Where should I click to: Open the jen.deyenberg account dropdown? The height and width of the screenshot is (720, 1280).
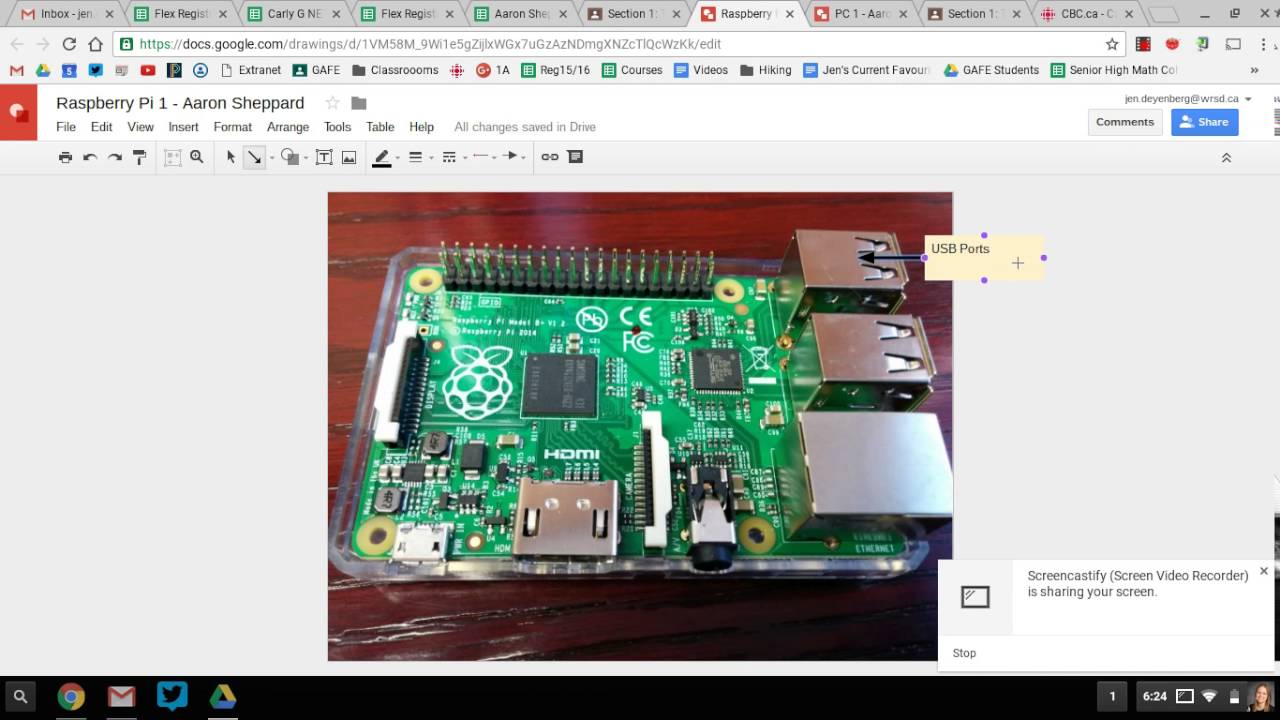[x=1188, y=99]
